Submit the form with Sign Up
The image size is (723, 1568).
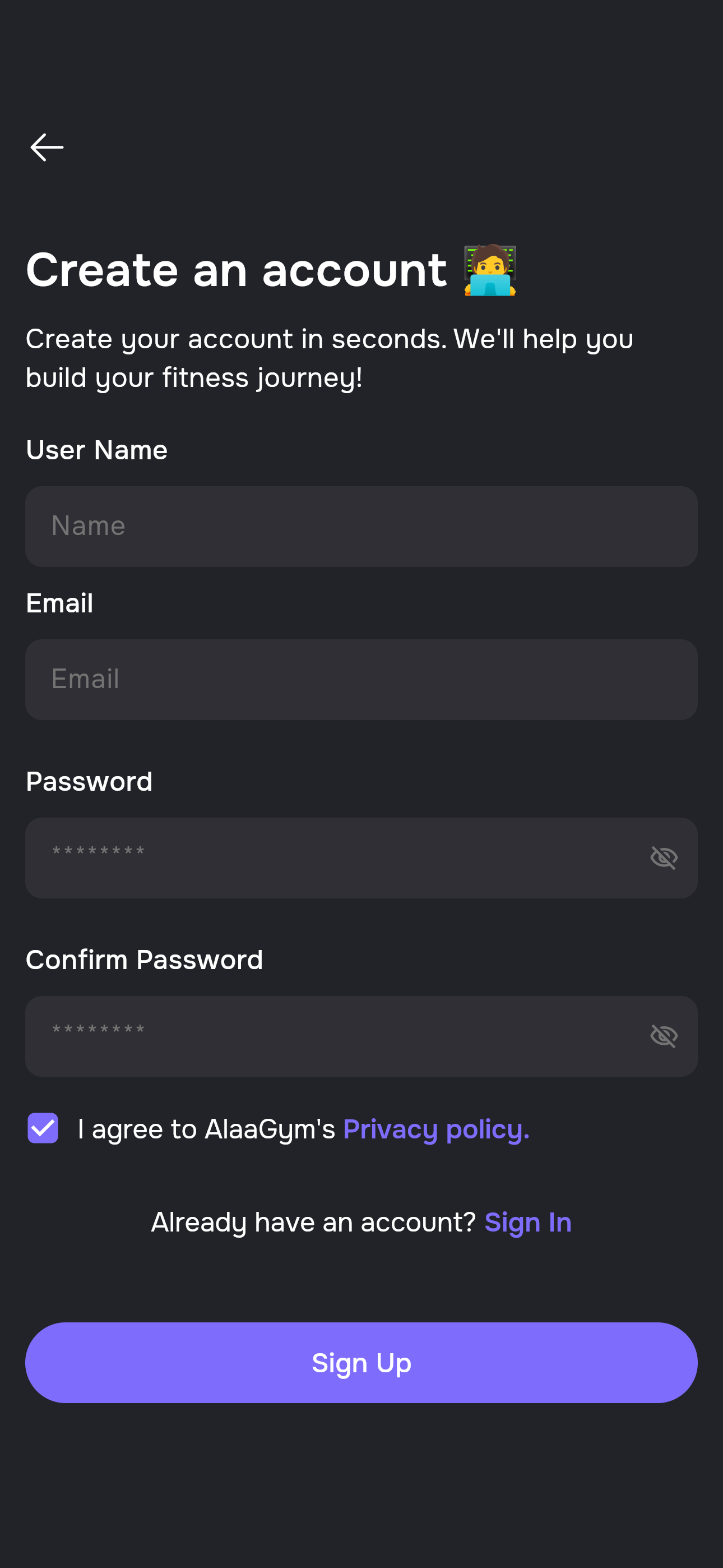tap(361, 1362)
